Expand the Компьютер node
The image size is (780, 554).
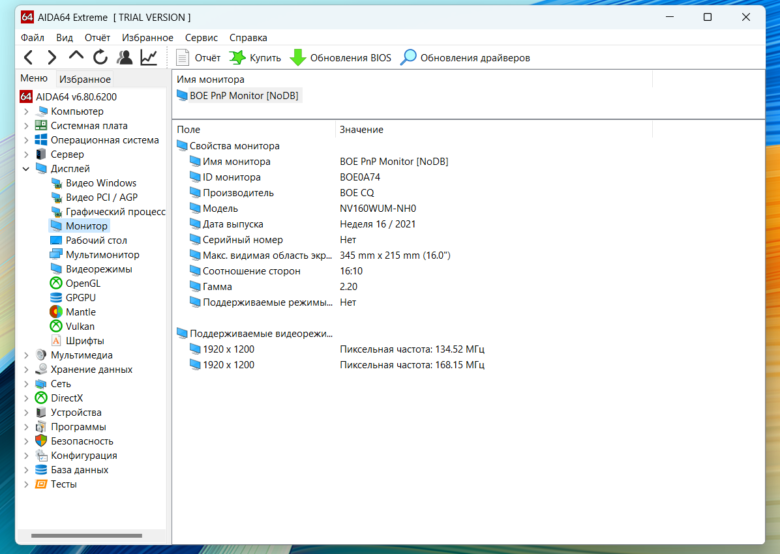pos(26,111)
